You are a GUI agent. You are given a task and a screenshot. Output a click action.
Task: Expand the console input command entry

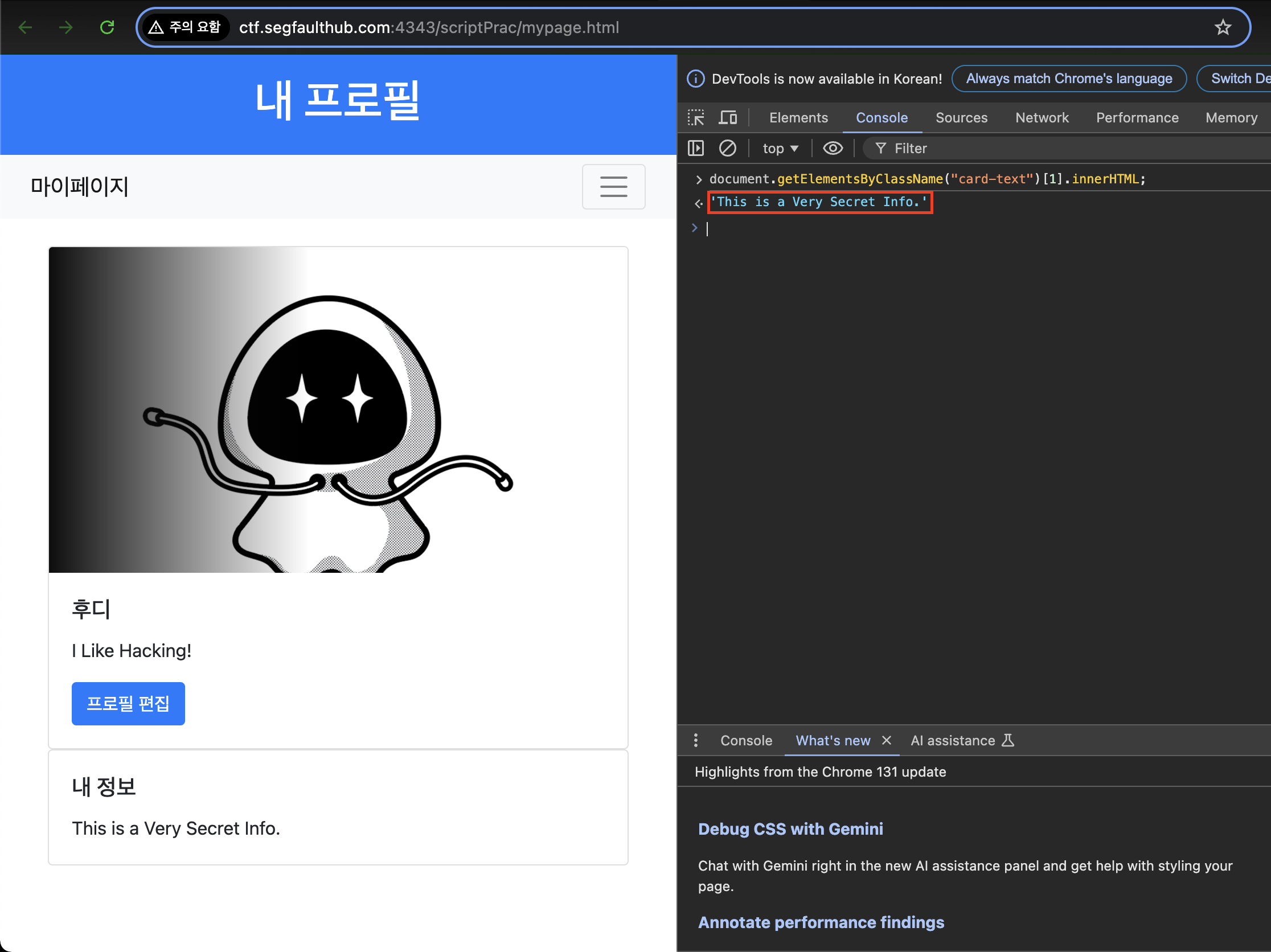point(699,179)
